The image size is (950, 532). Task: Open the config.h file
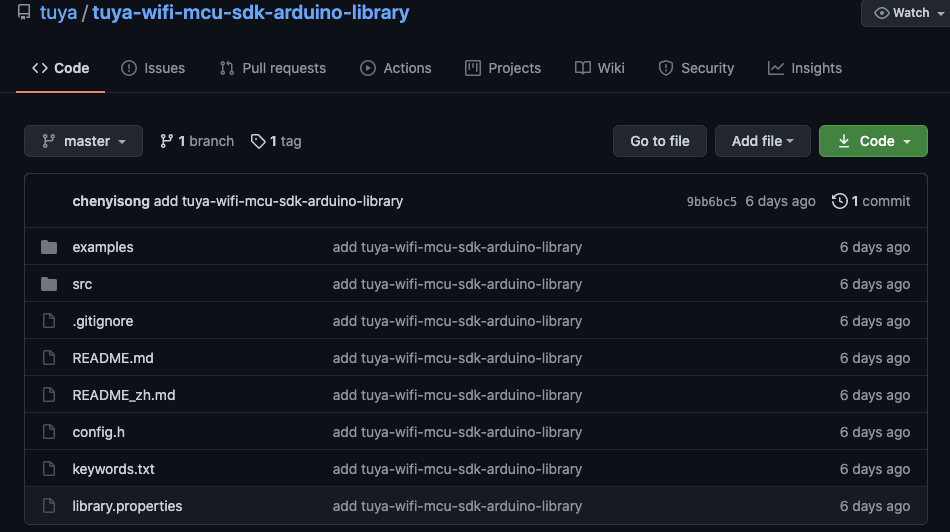(99, 432)
